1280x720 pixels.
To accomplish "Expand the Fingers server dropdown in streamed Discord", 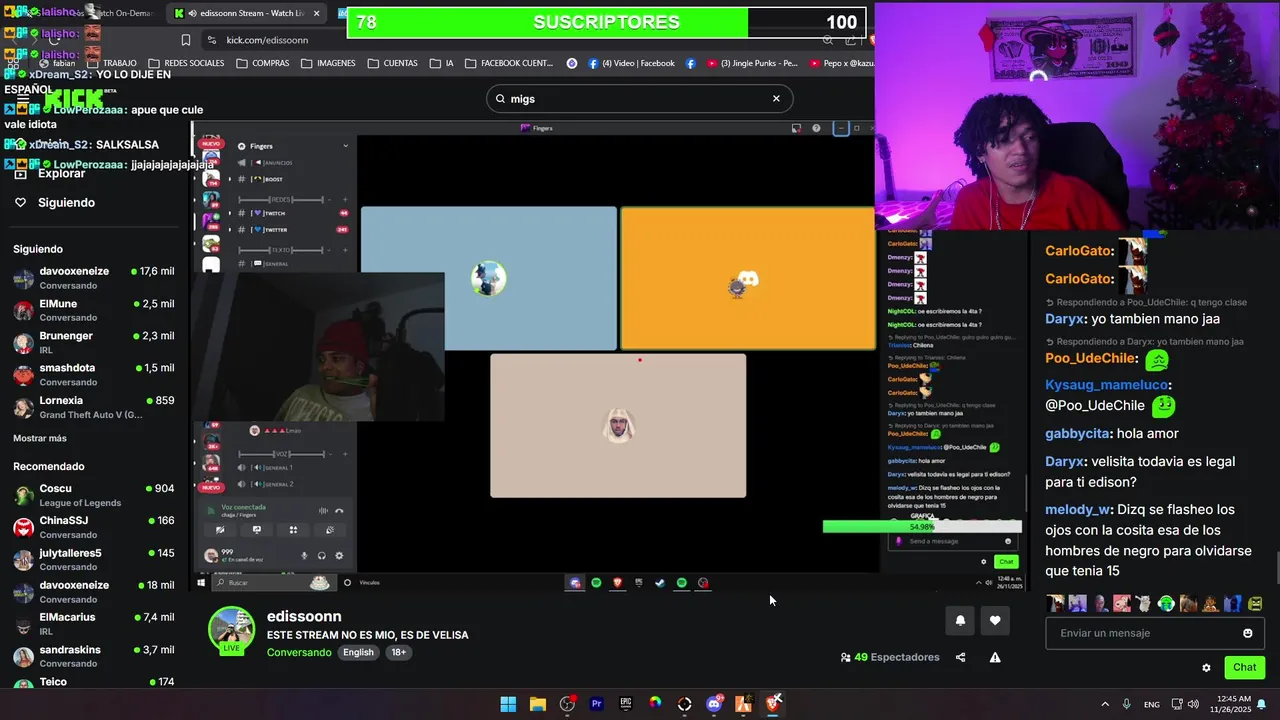I will [346, 146].
